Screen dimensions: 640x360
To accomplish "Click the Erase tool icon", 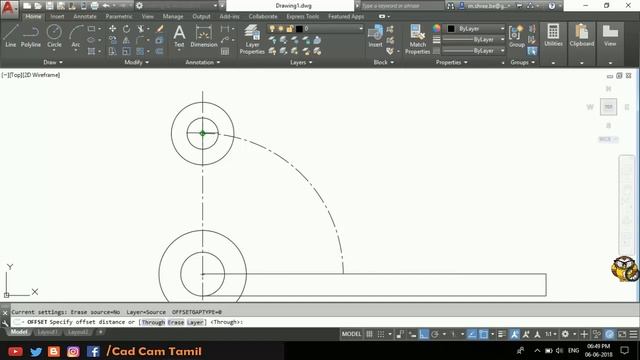I will tap(160, 29).
